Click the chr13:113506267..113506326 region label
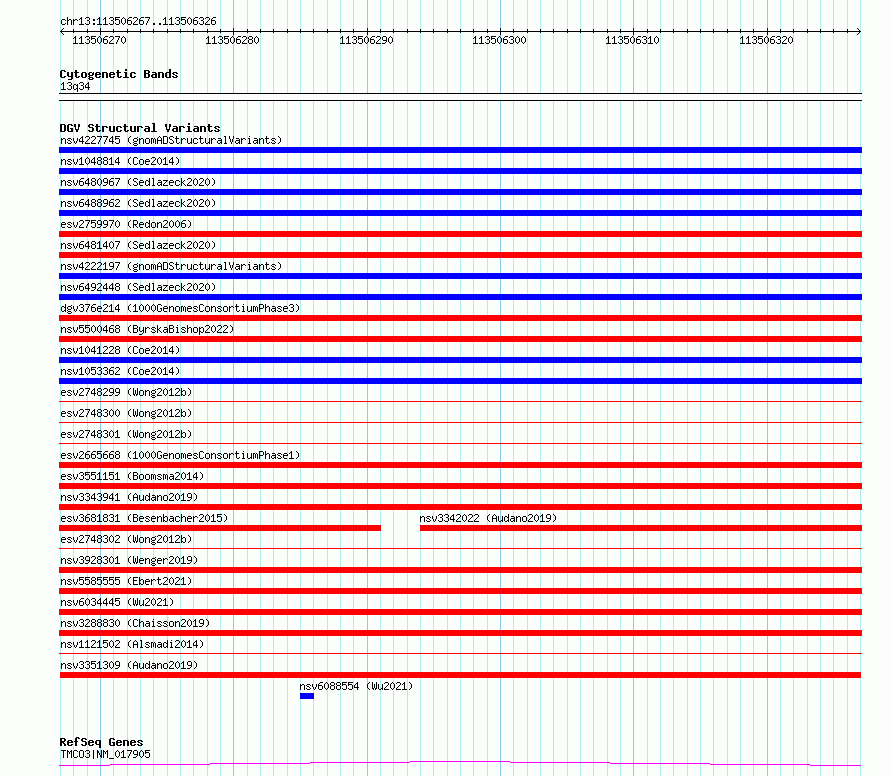 click(138, 21)
